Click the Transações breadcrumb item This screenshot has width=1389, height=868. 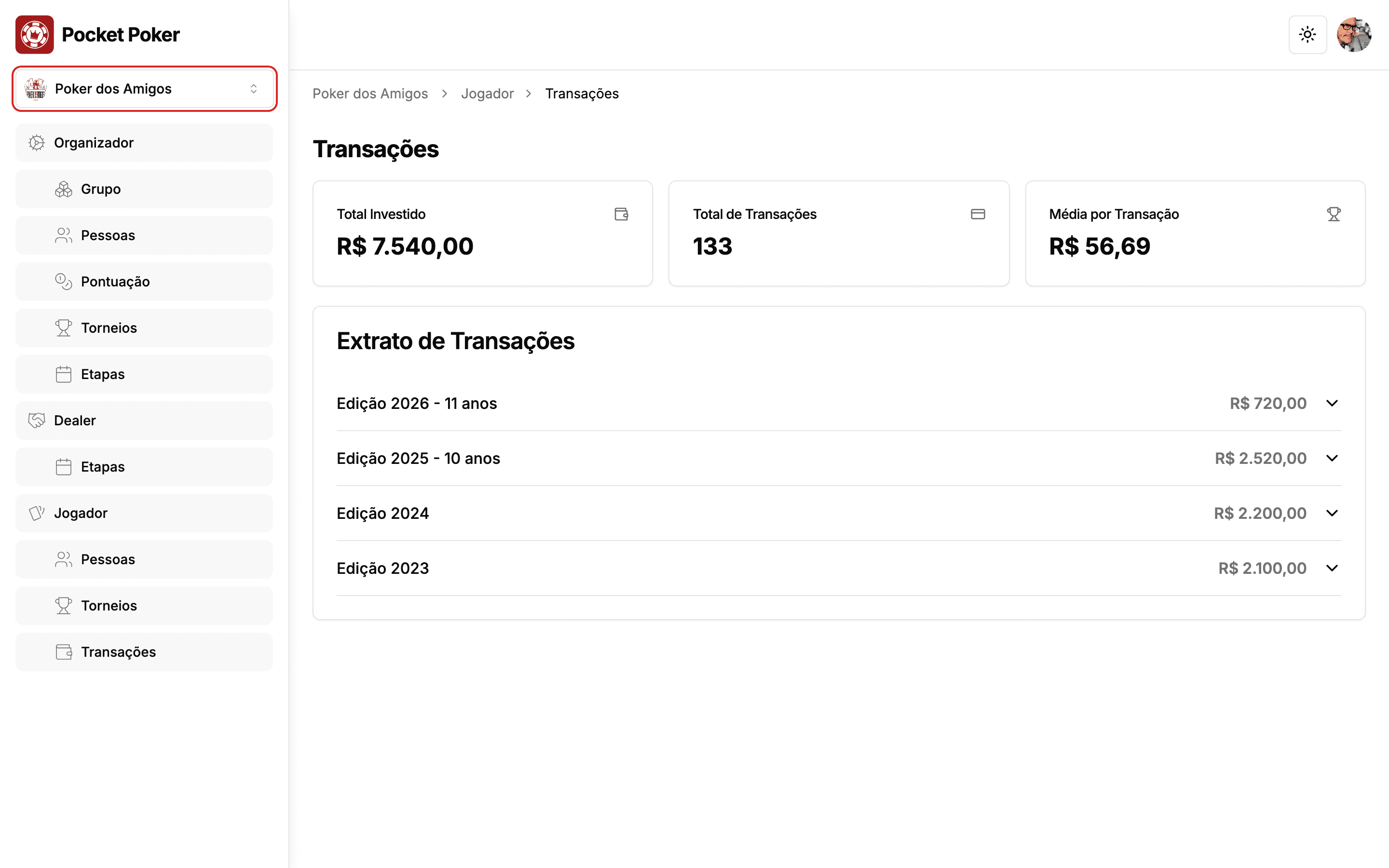point(582,94)
